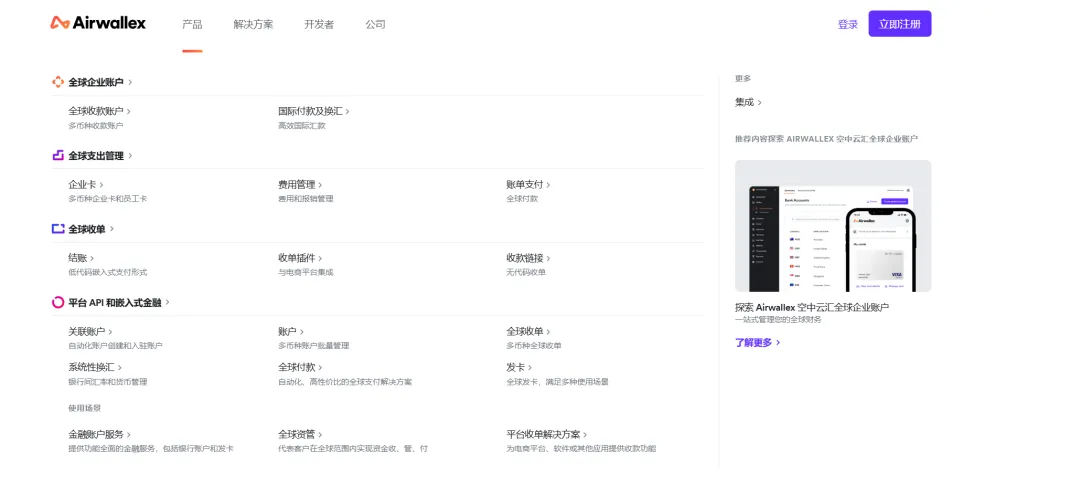Click the 全球收单 section icon
The width and height of the screenshot is (1080, 486).
pos(58,229)
